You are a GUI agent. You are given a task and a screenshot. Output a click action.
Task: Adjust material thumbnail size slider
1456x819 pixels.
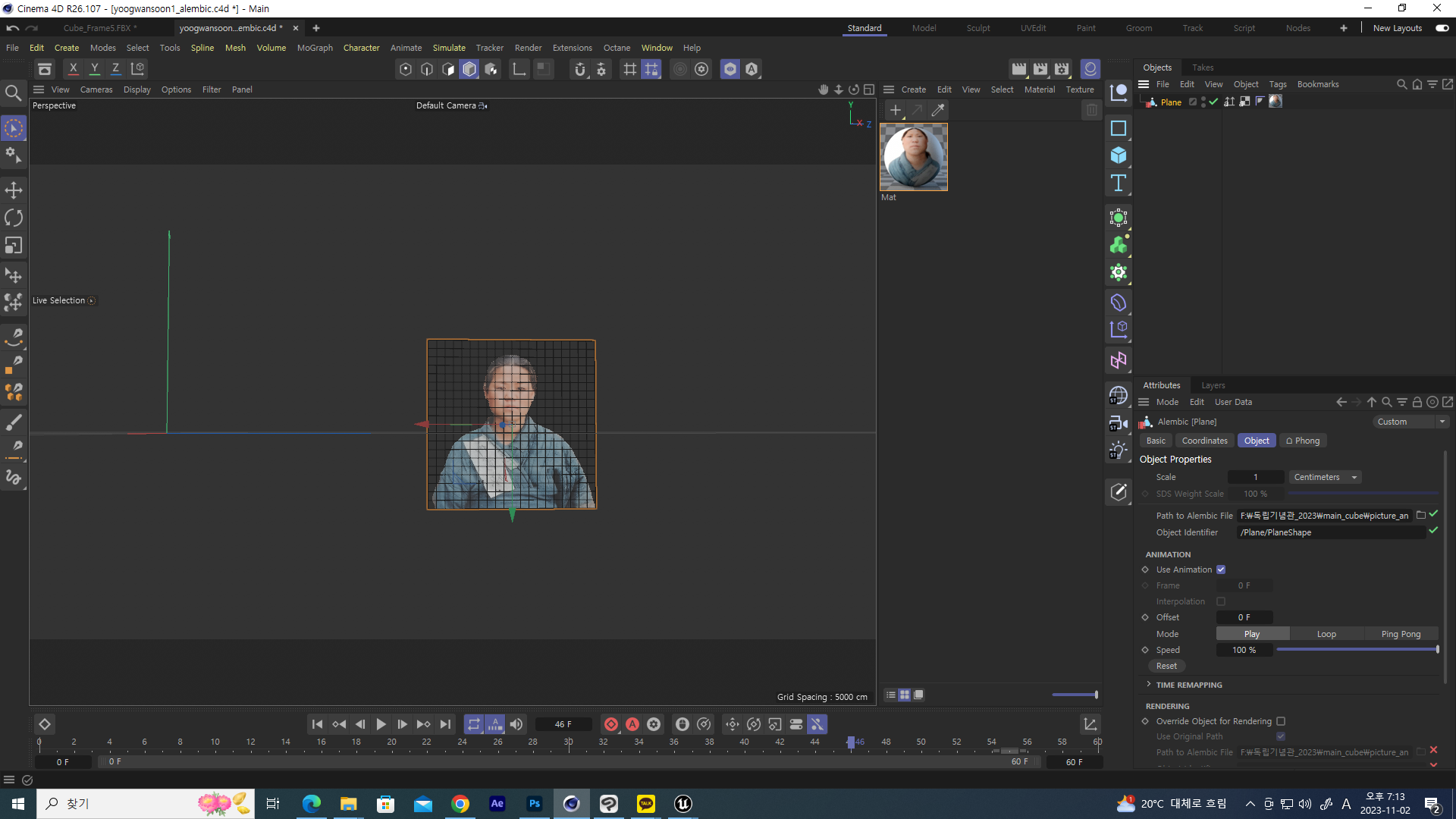click(x=1075, y=695)
